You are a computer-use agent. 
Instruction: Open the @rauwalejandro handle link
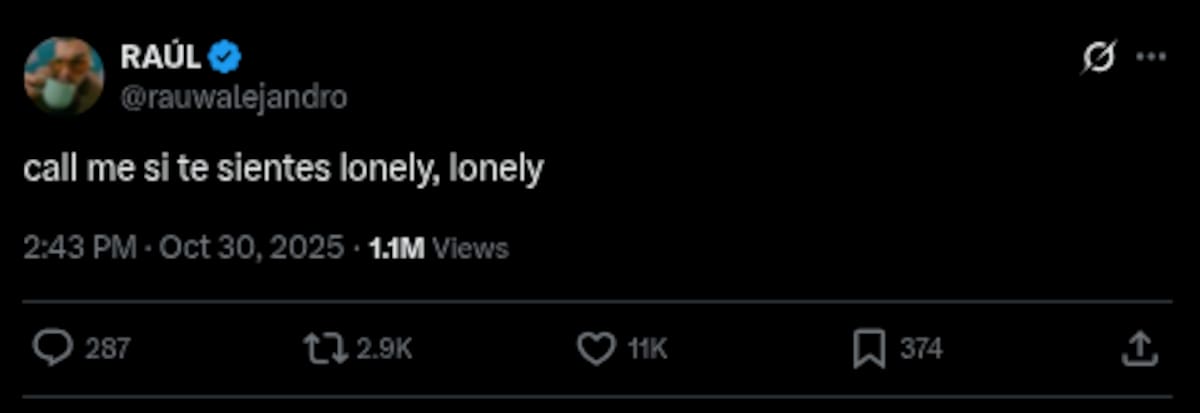233,97
